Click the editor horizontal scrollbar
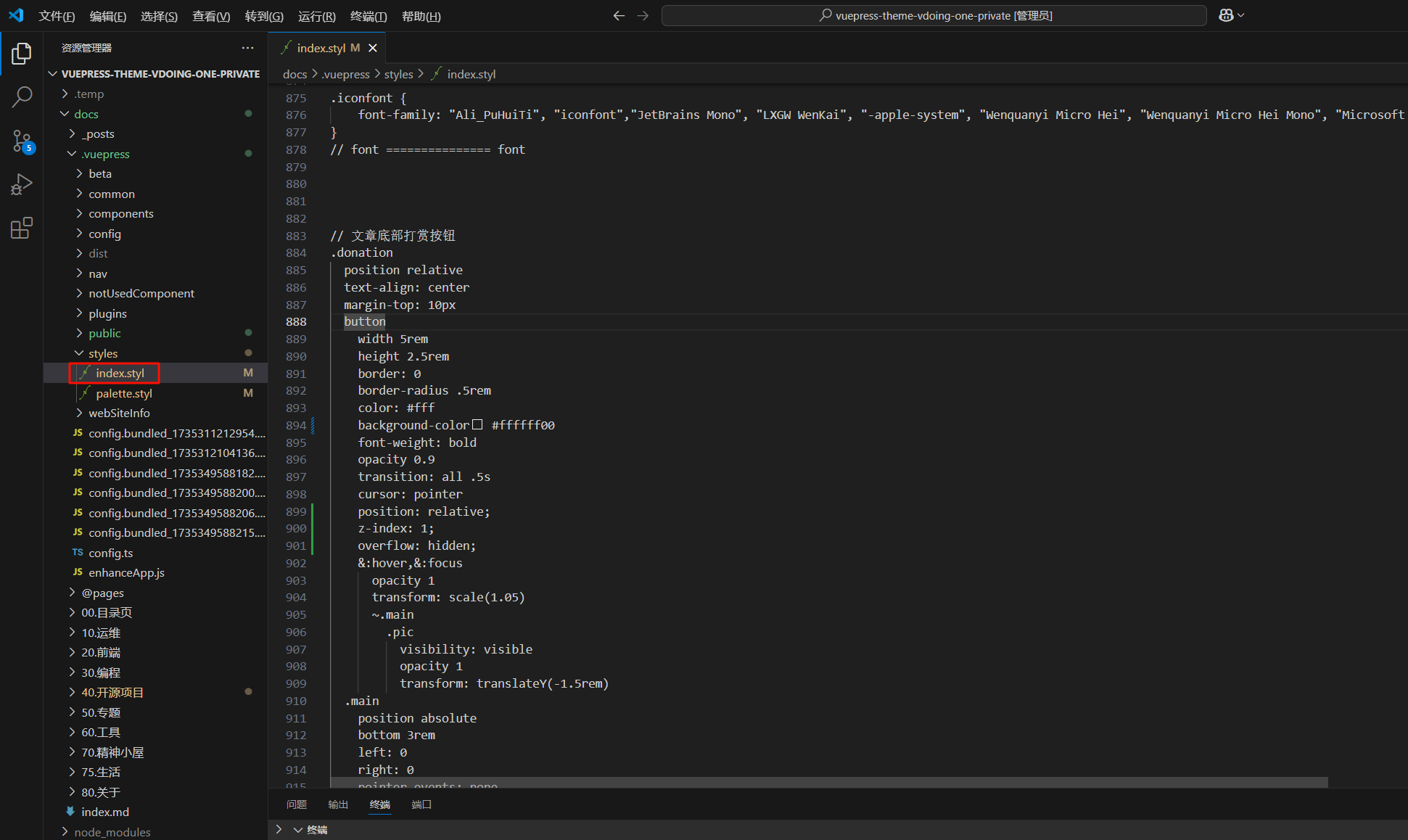 click(x=829, y=782)
